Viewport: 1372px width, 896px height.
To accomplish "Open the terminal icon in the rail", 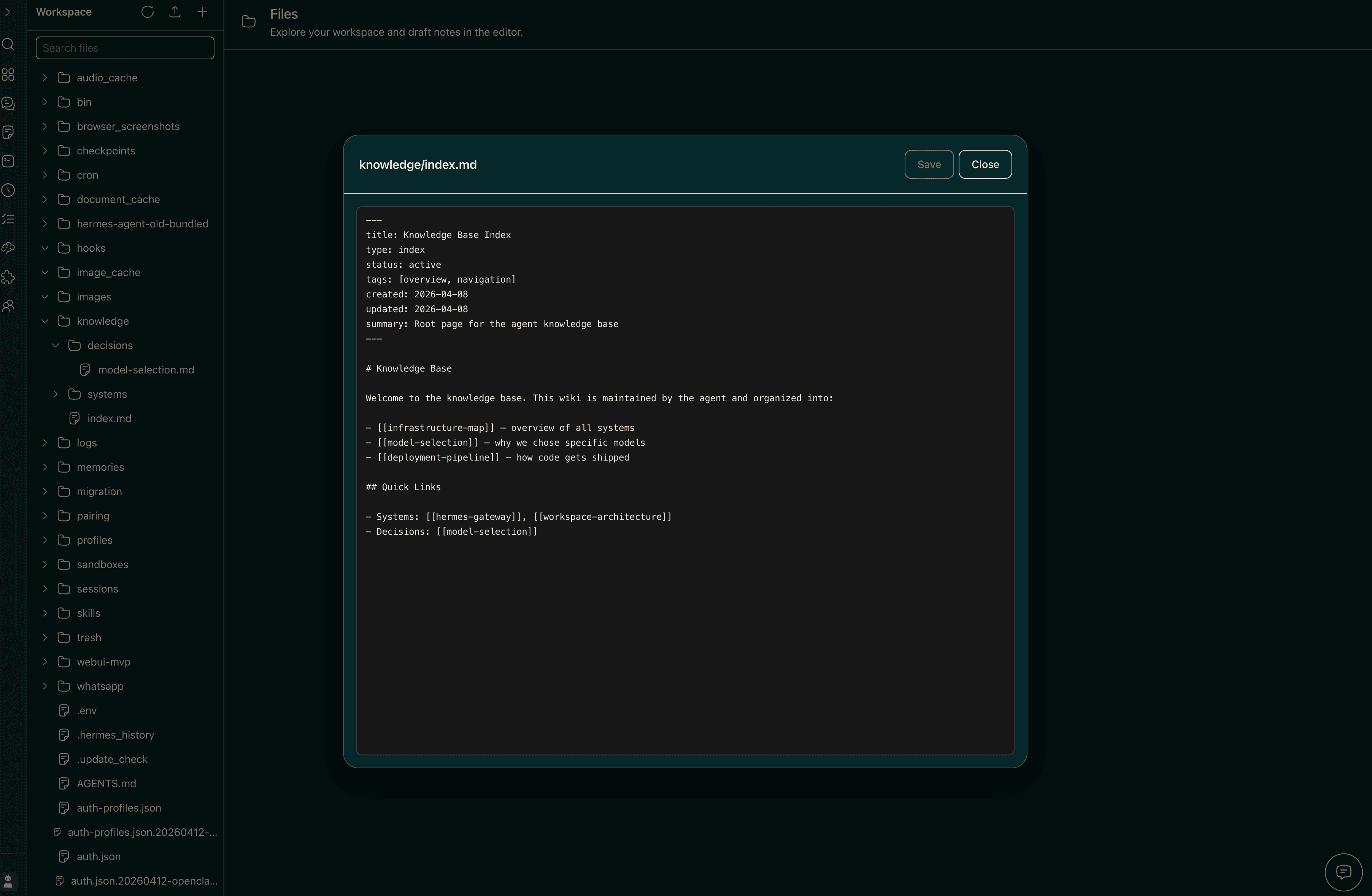I will (8, 161).
